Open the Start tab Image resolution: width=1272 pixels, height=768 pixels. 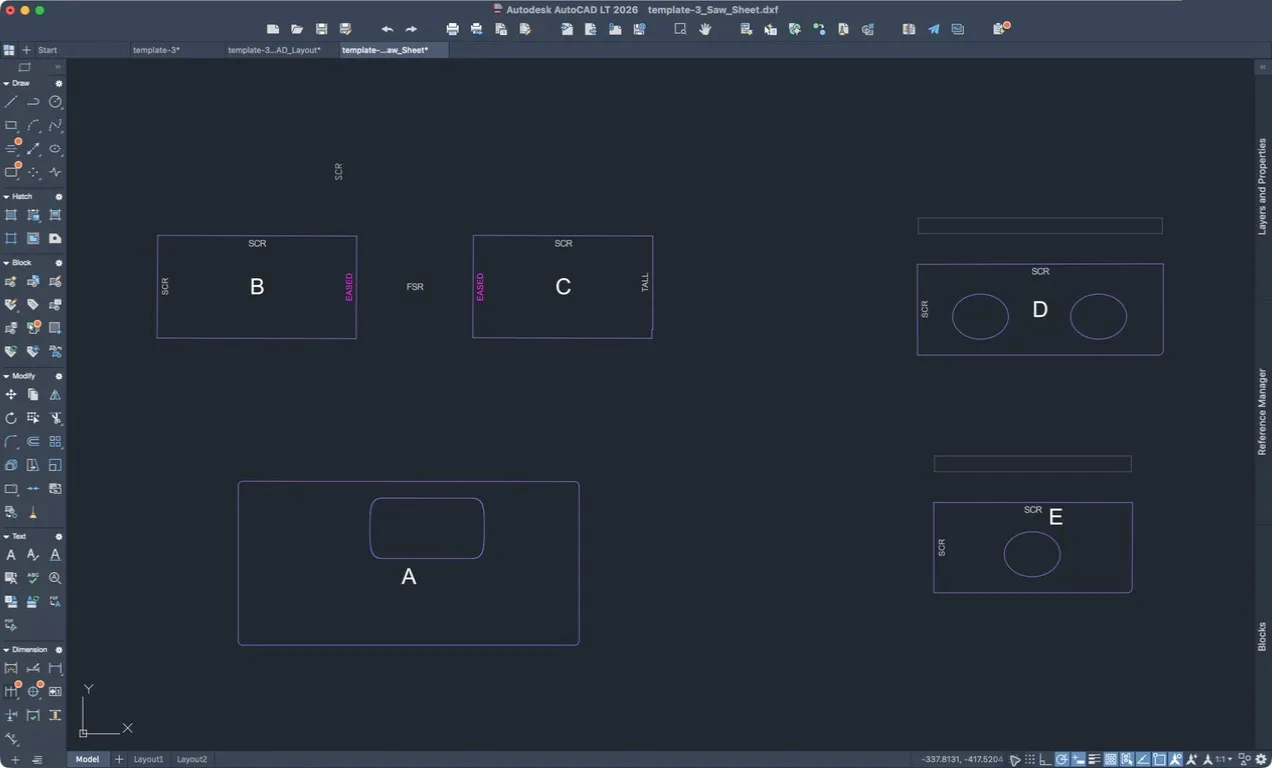tap(47, 50)
